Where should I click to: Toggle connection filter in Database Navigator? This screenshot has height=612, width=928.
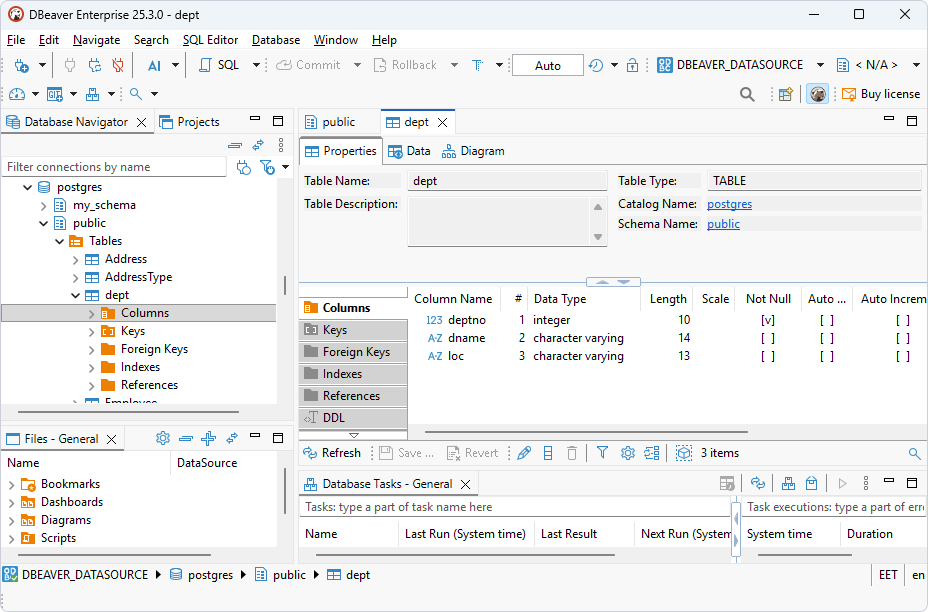click(268, 168)
